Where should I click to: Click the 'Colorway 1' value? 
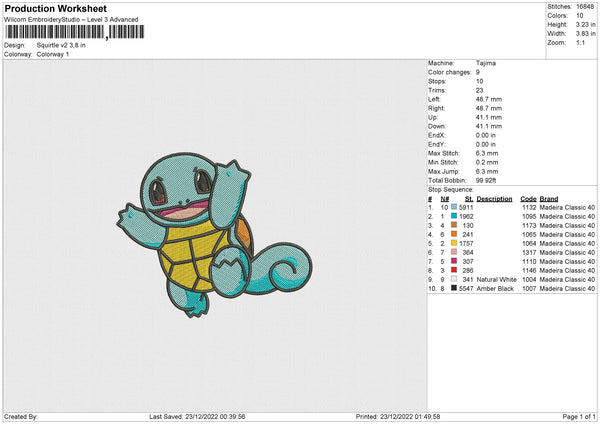[x=53, y=54]
